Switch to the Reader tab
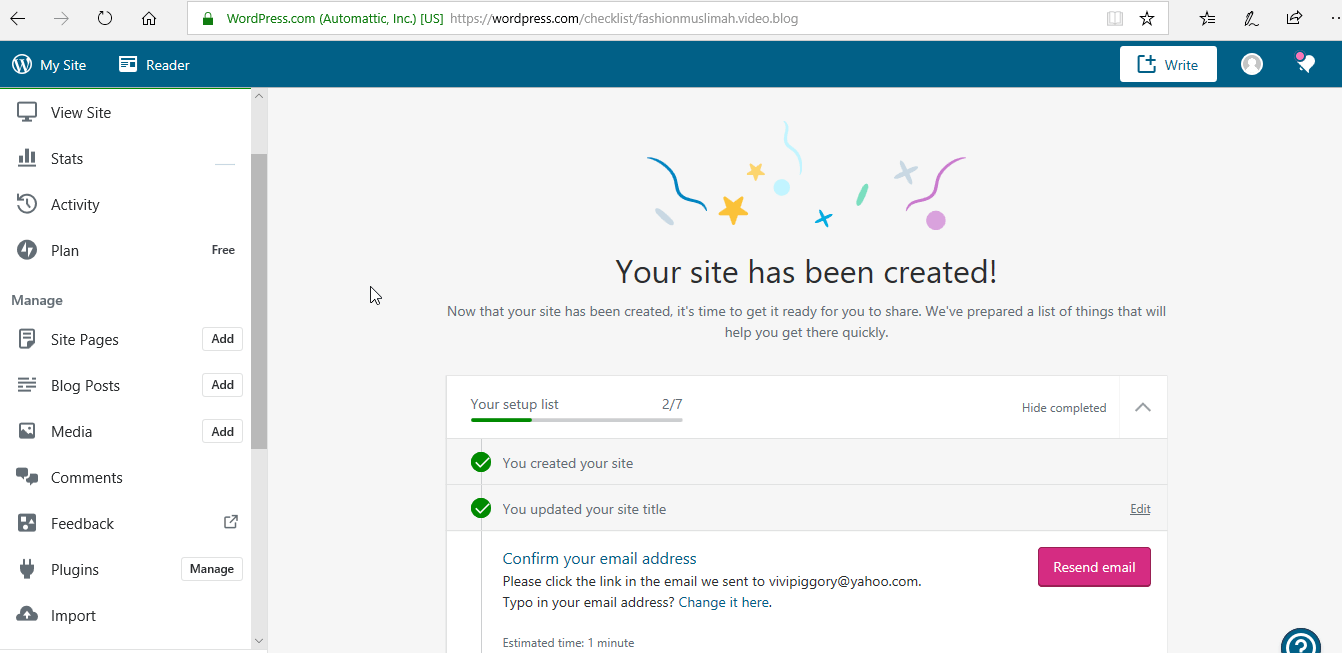The width and height of the screenshot is (1342, 653). pyautogui.click(x=153, y=64)
